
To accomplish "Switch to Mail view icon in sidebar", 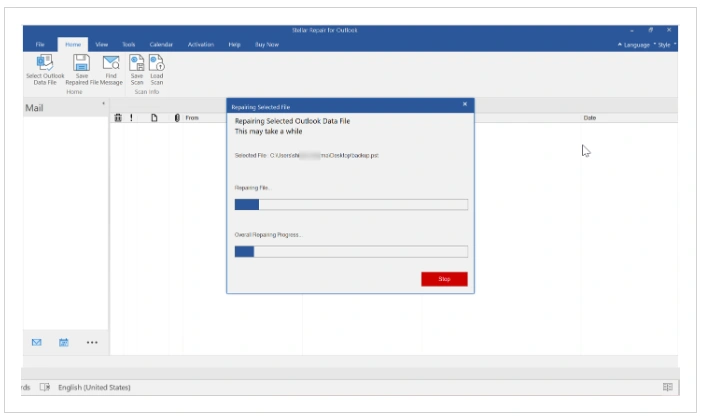I will pyautogui.click(x=37, y=342).
